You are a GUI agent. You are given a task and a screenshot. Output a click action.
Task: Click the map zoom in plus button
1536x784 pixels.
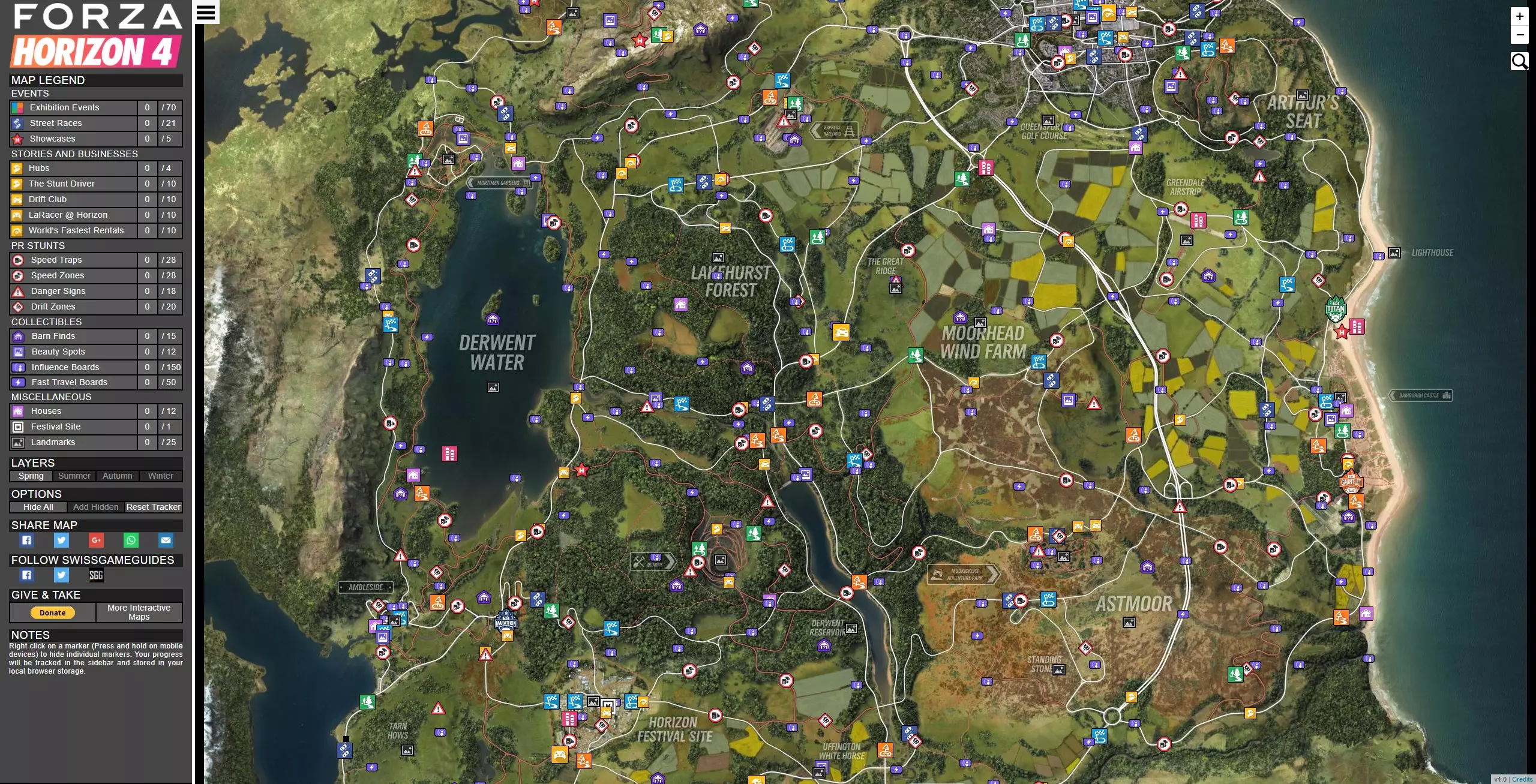point(1519,16)
